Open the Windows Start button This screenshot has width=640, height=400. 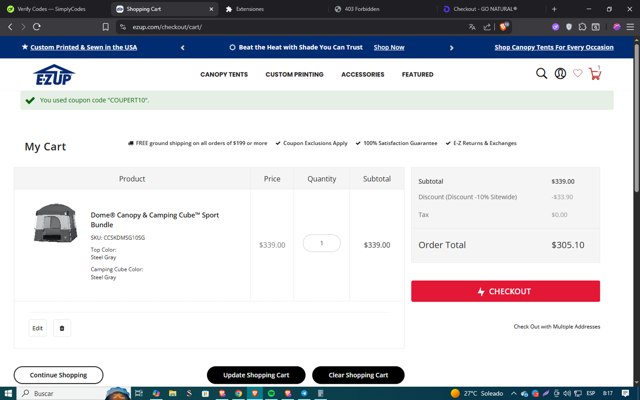[x=8, y=393]
